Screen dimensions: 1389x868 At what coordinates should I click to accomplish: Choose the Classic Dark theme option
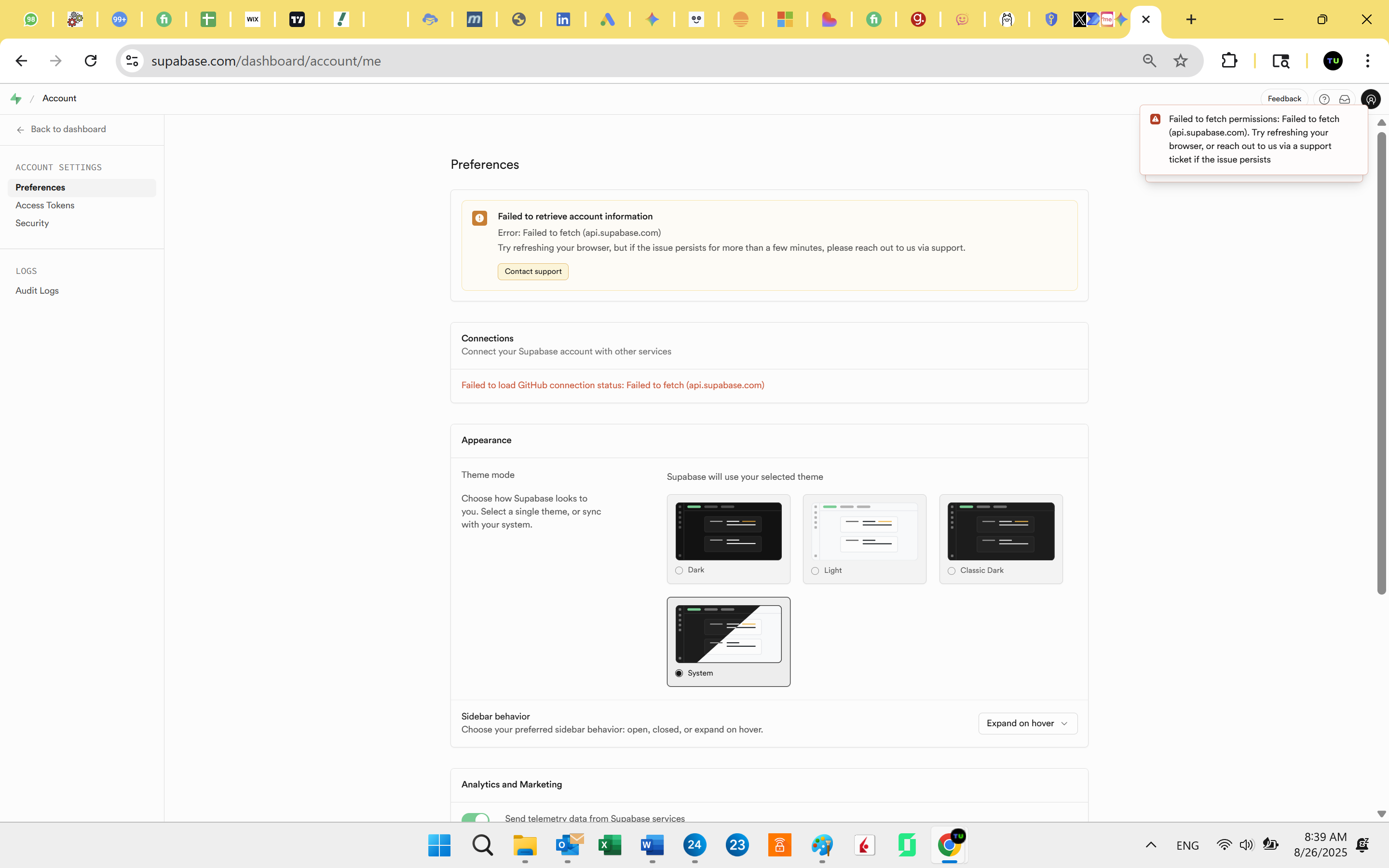(x=952, y=570)
